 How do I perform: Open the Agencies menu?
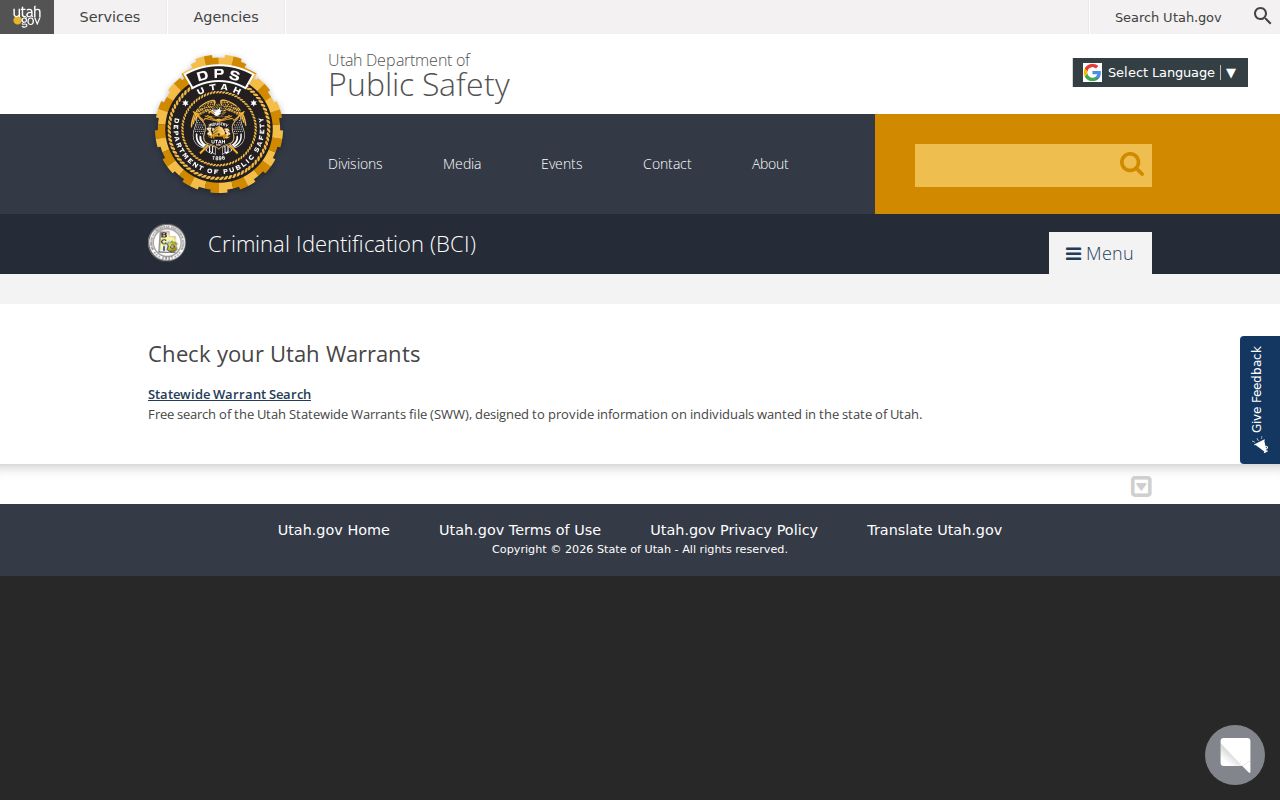226,17
